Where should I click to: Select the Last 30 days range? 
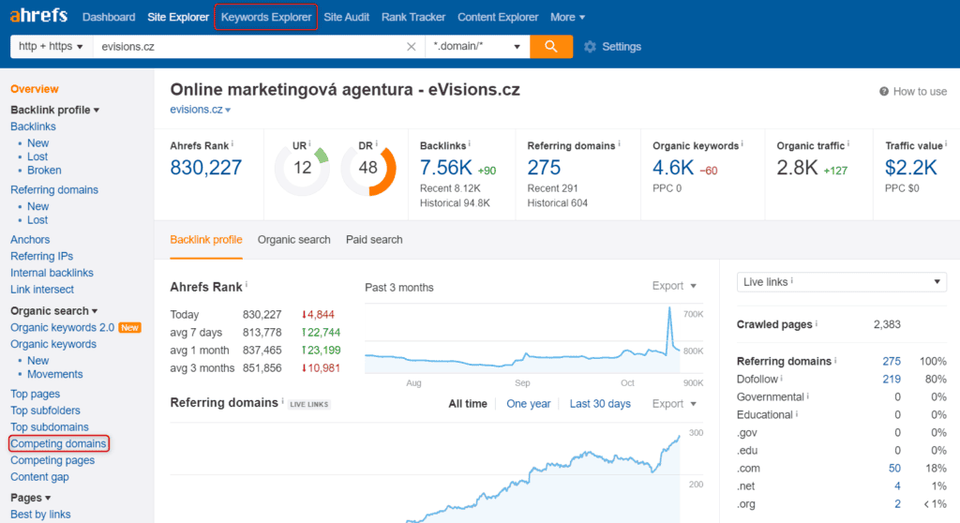[600, 404]
